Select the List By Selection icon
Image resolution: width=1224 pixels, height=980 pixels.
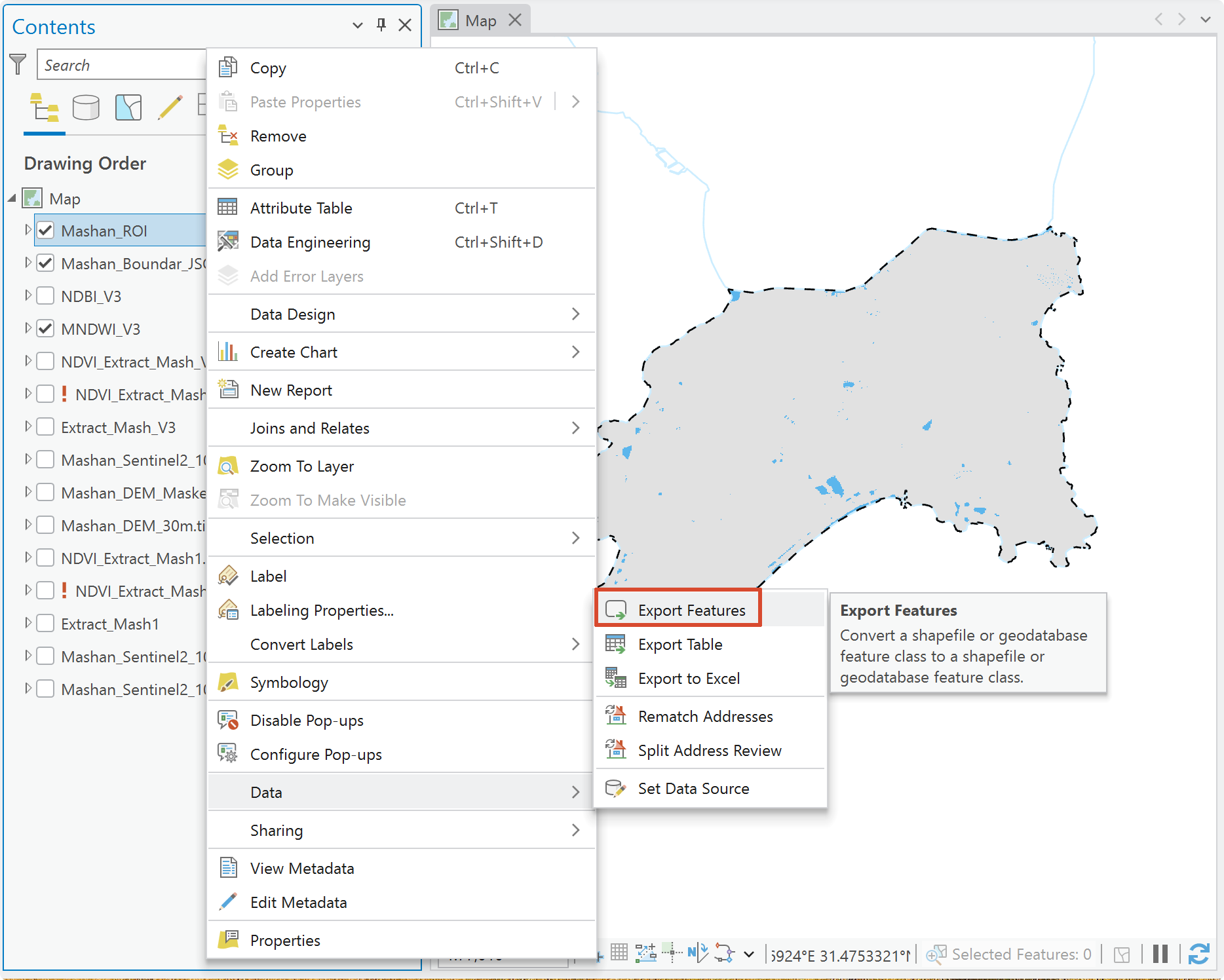[x=128, y=107]
